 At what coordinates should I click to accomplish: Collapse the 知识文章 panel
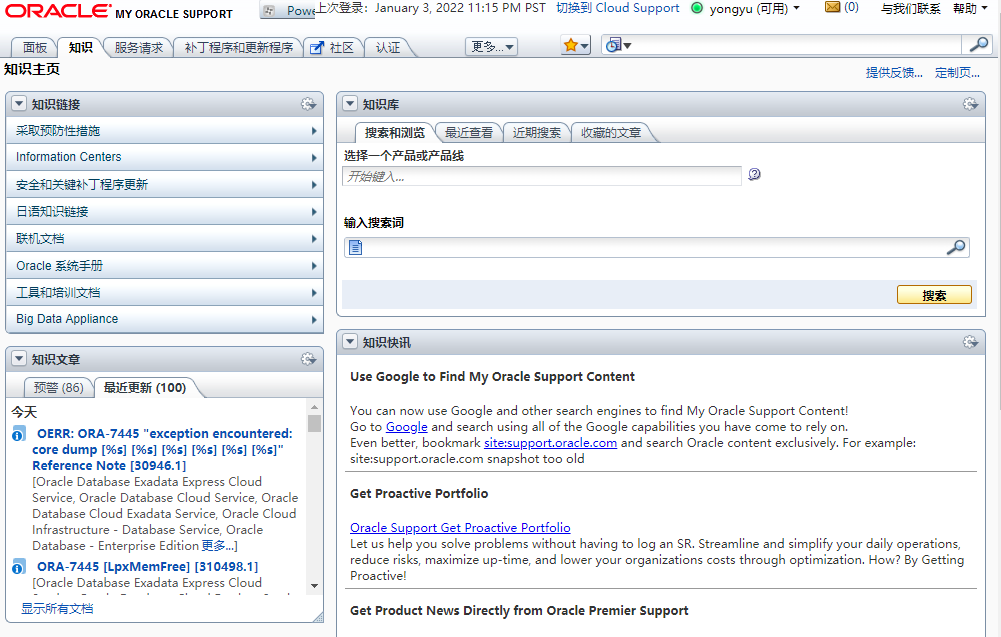coord(19,359)
